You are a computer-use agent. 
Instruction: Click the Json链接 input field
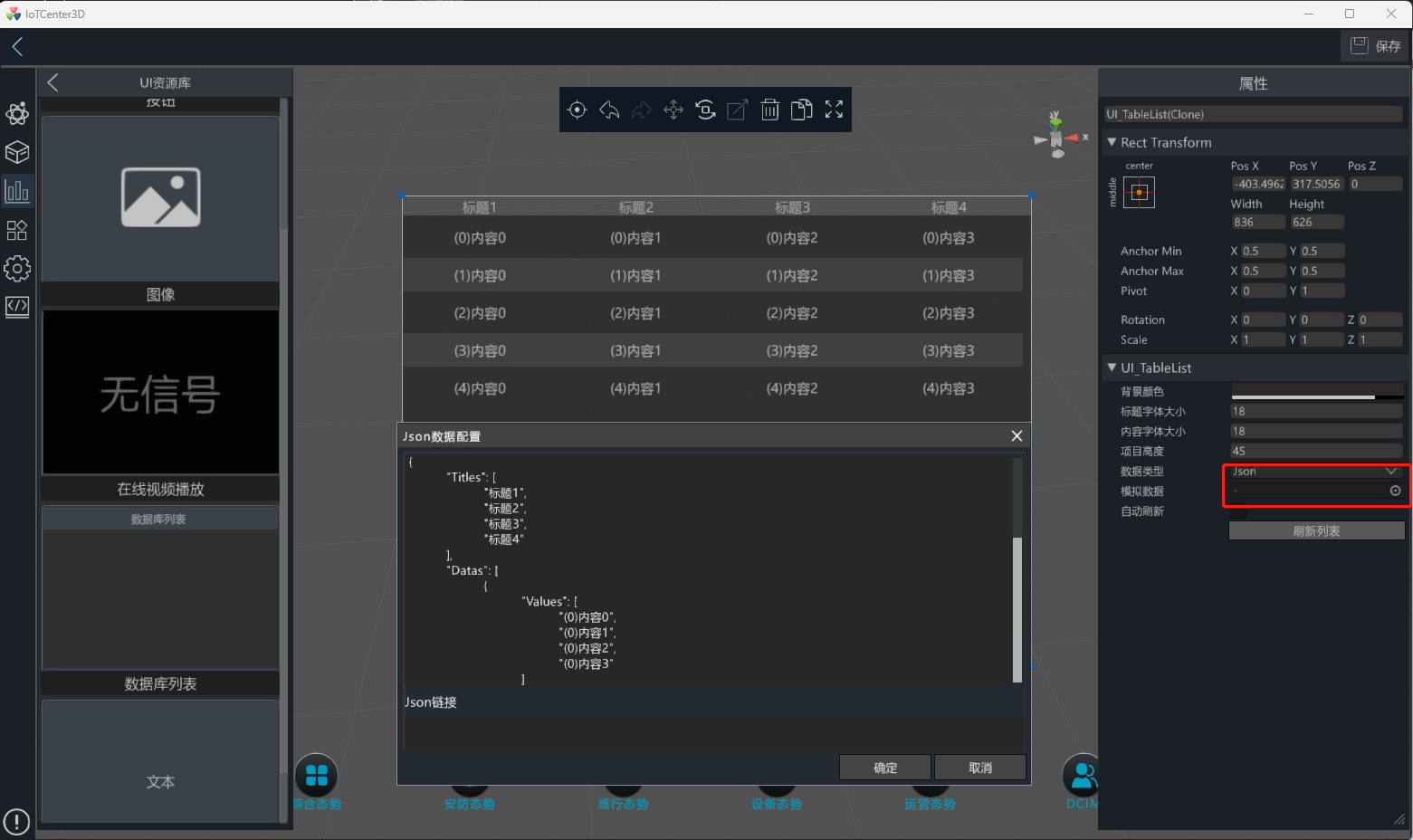coord(712,733)
